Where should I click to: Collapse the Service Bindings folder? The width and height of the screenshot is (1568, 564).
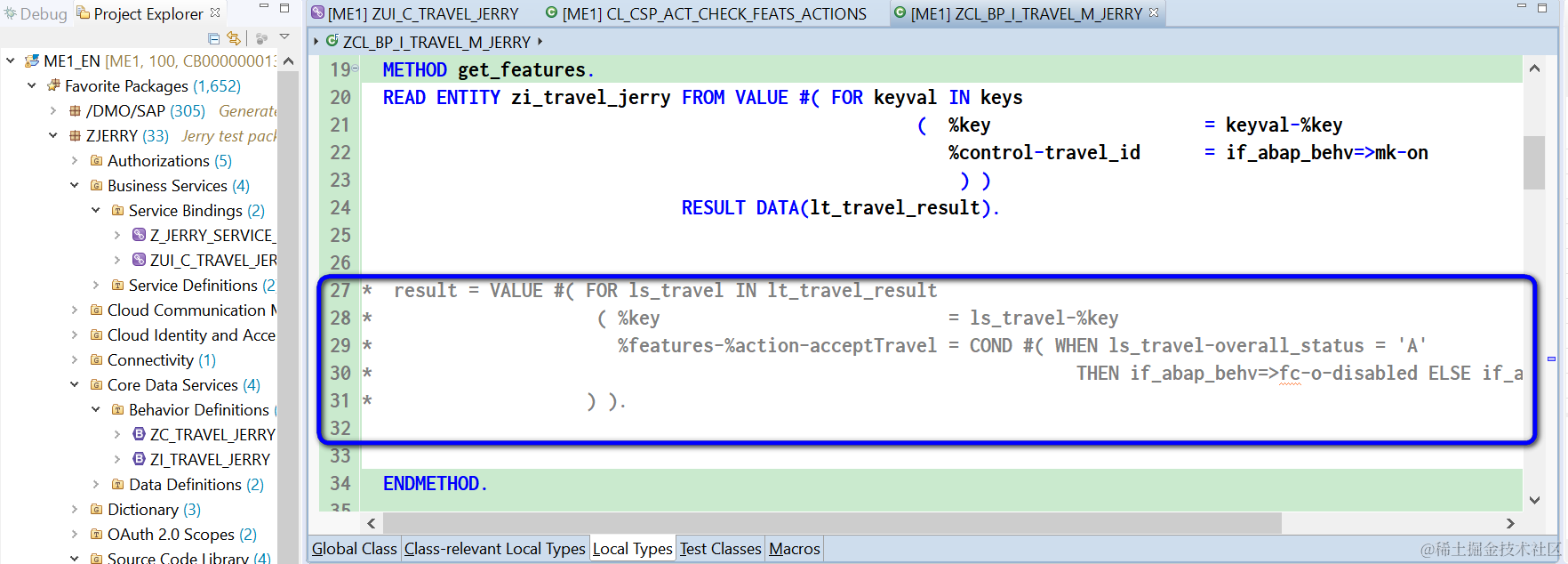pos(96,211)
